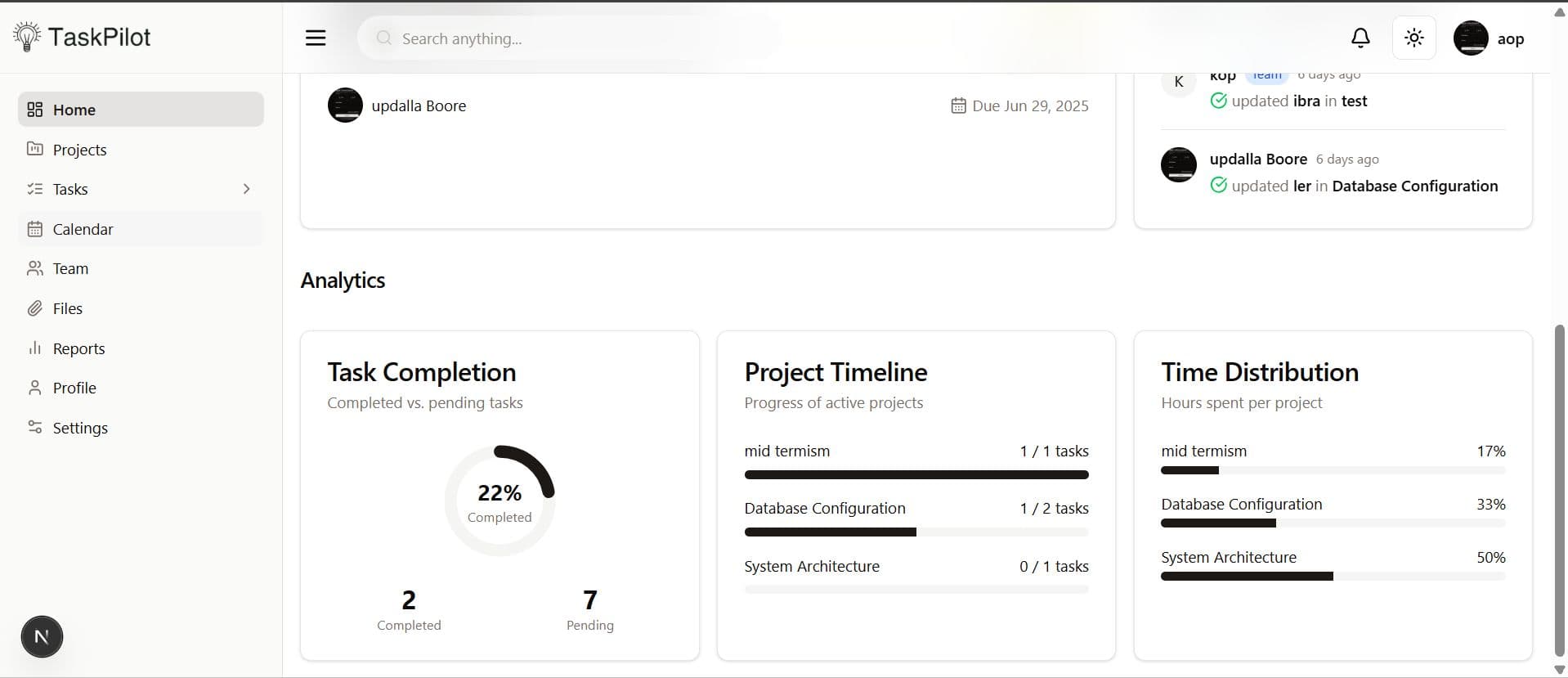The image size is (1568, 678).
Task: Click check icon beside updated ler
Action: 1218,186
